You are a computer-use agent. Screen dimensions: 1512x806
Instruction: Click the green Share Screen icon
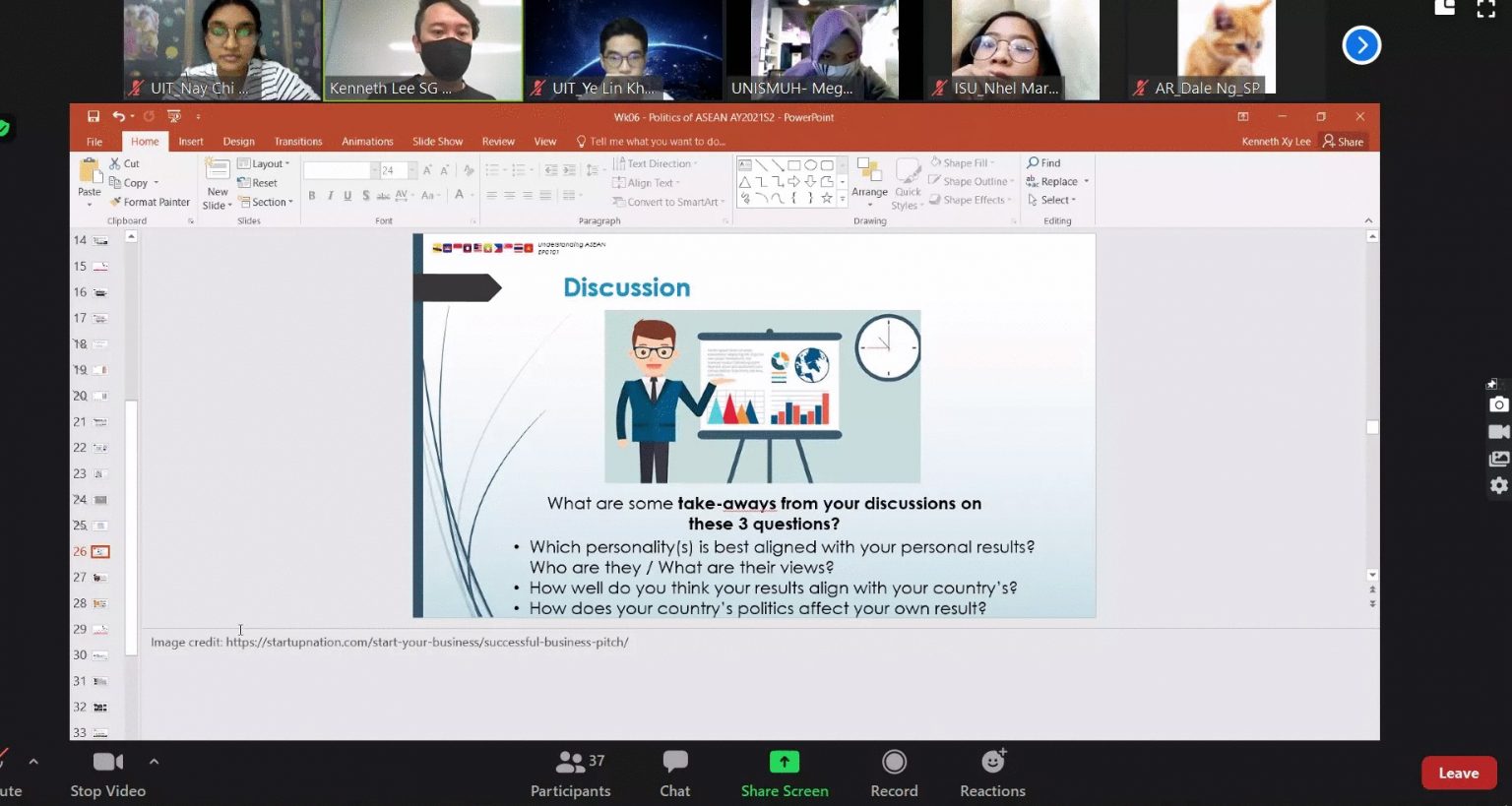(784, 762)
